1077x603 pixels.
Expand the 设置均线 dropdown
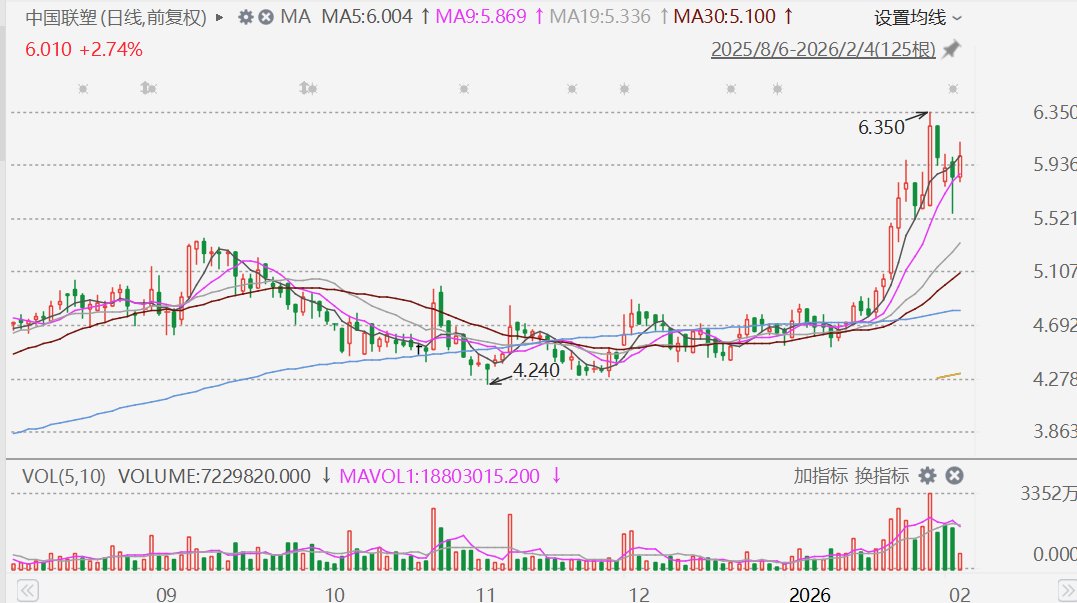(918, 17)
